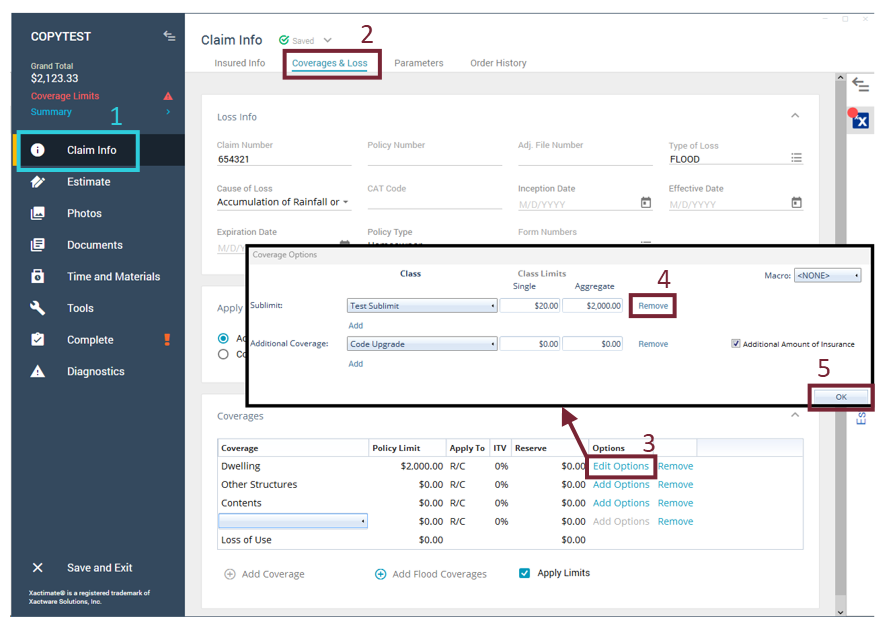Click Add Options for Contents
Viewport: 884px width, 627px height.
[x=621, y=503]
